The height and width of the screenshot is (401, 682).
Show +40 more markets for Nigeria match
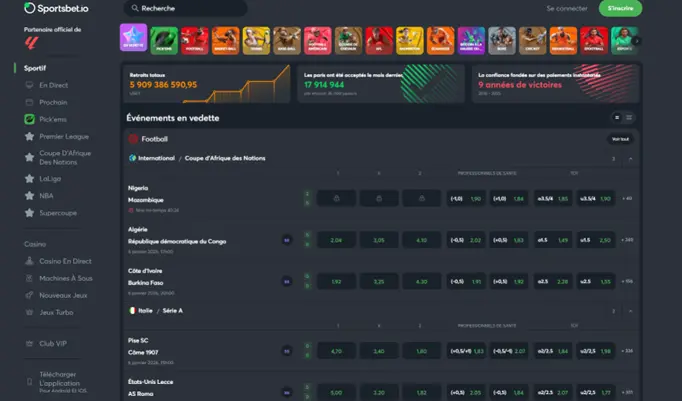pos(627,198)
